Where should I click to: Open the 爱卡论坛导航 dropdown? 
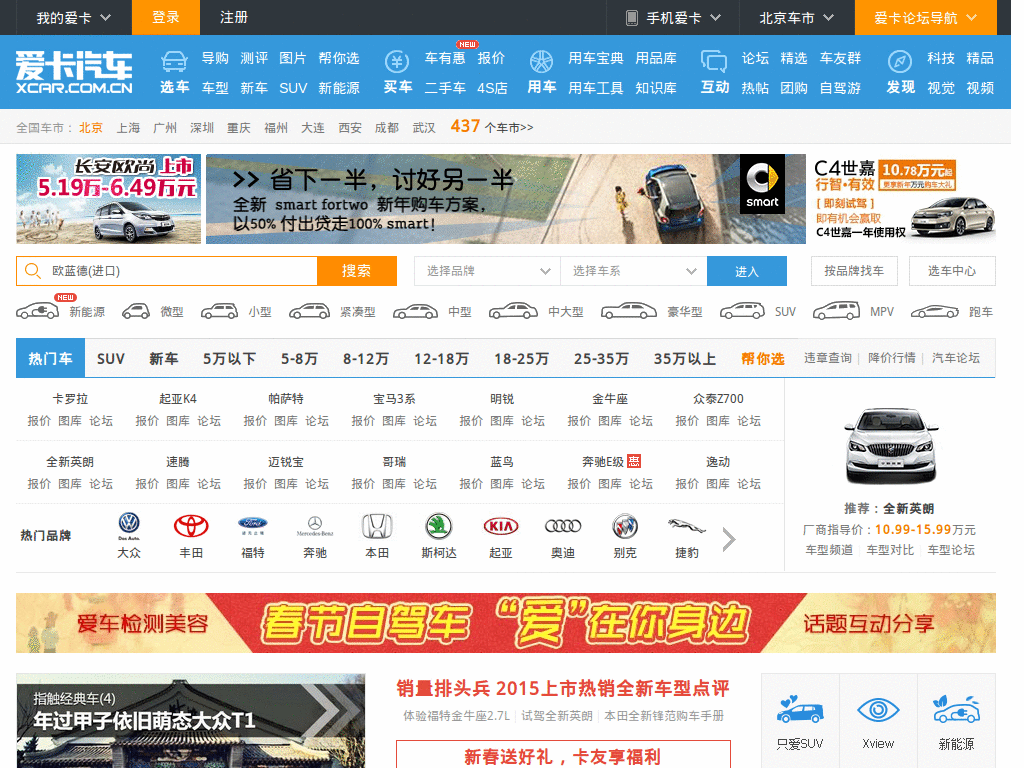pyautogui.click(x=925, y=18)
